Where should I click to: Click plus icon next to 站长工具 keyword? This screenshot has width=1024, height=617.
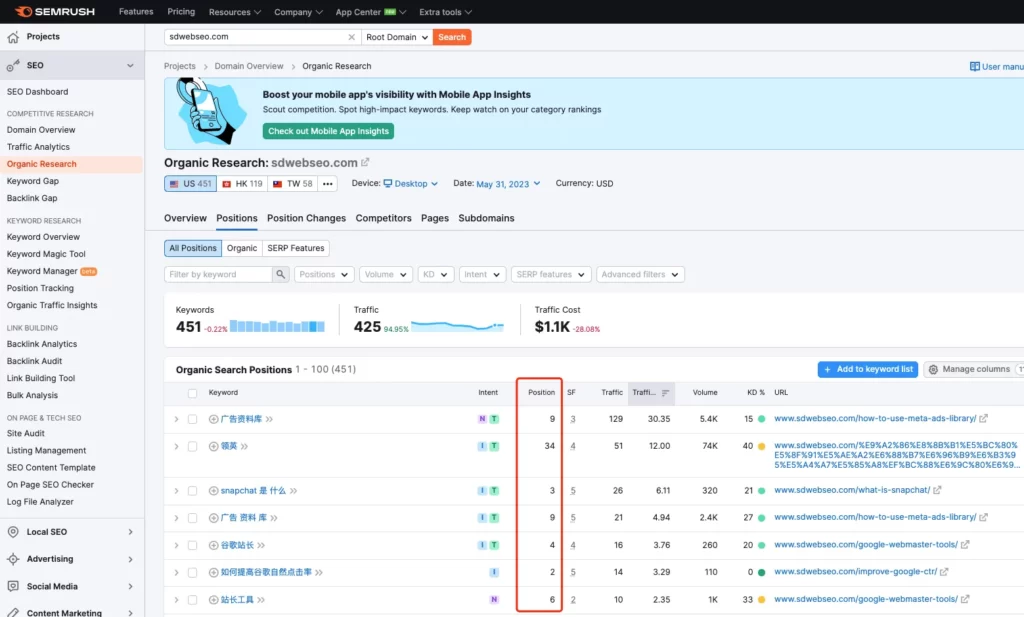point(214,600)
